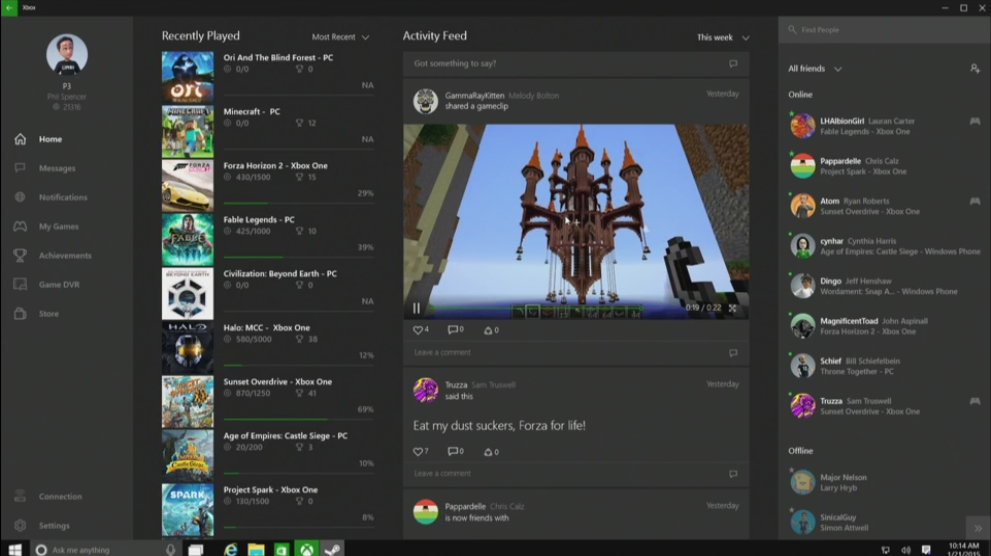Open Internet Explorer from taskbar

point(231,550)
